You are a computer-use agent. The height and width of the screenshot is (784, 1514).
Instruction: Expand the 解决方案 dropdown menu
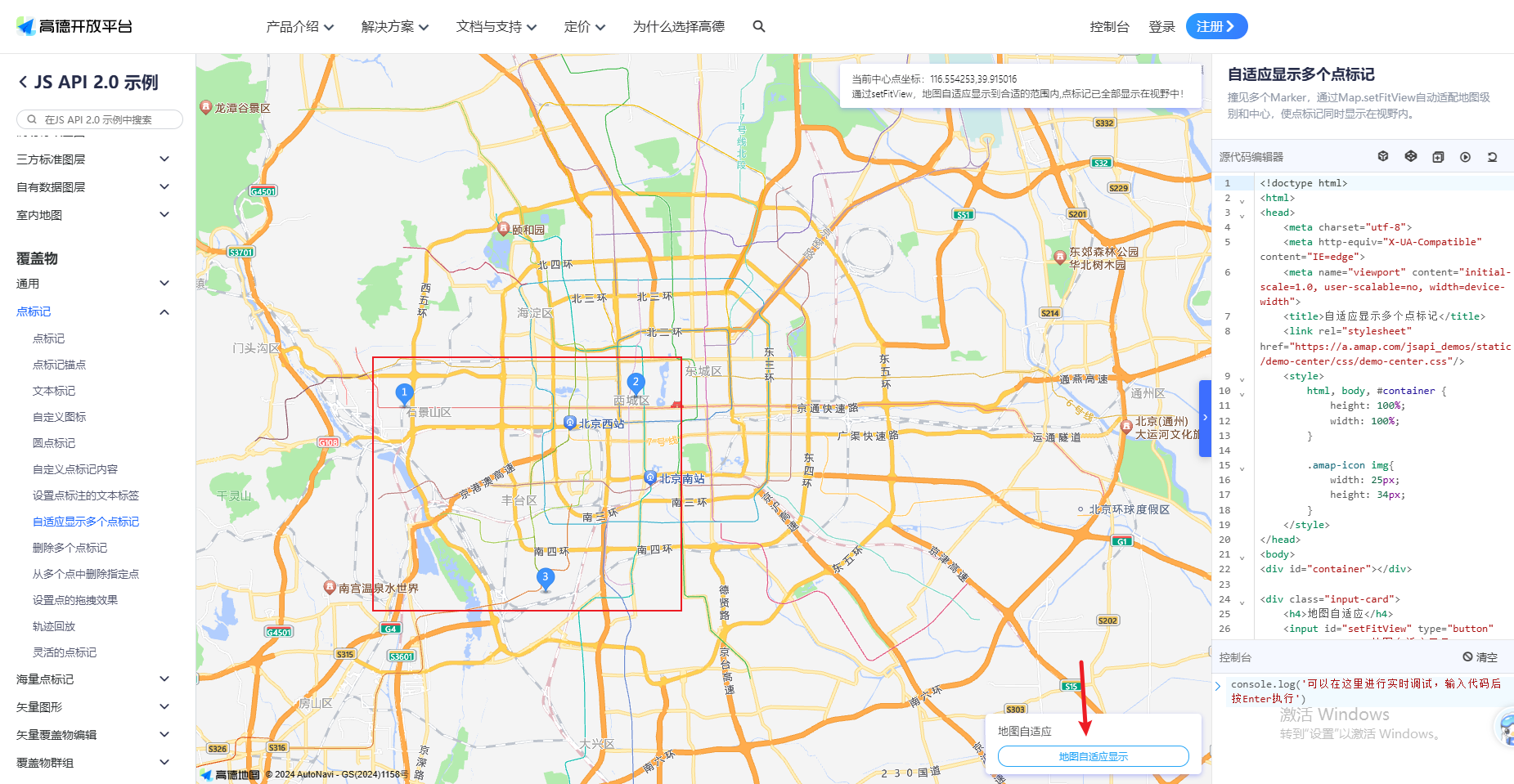coord(395,26)
